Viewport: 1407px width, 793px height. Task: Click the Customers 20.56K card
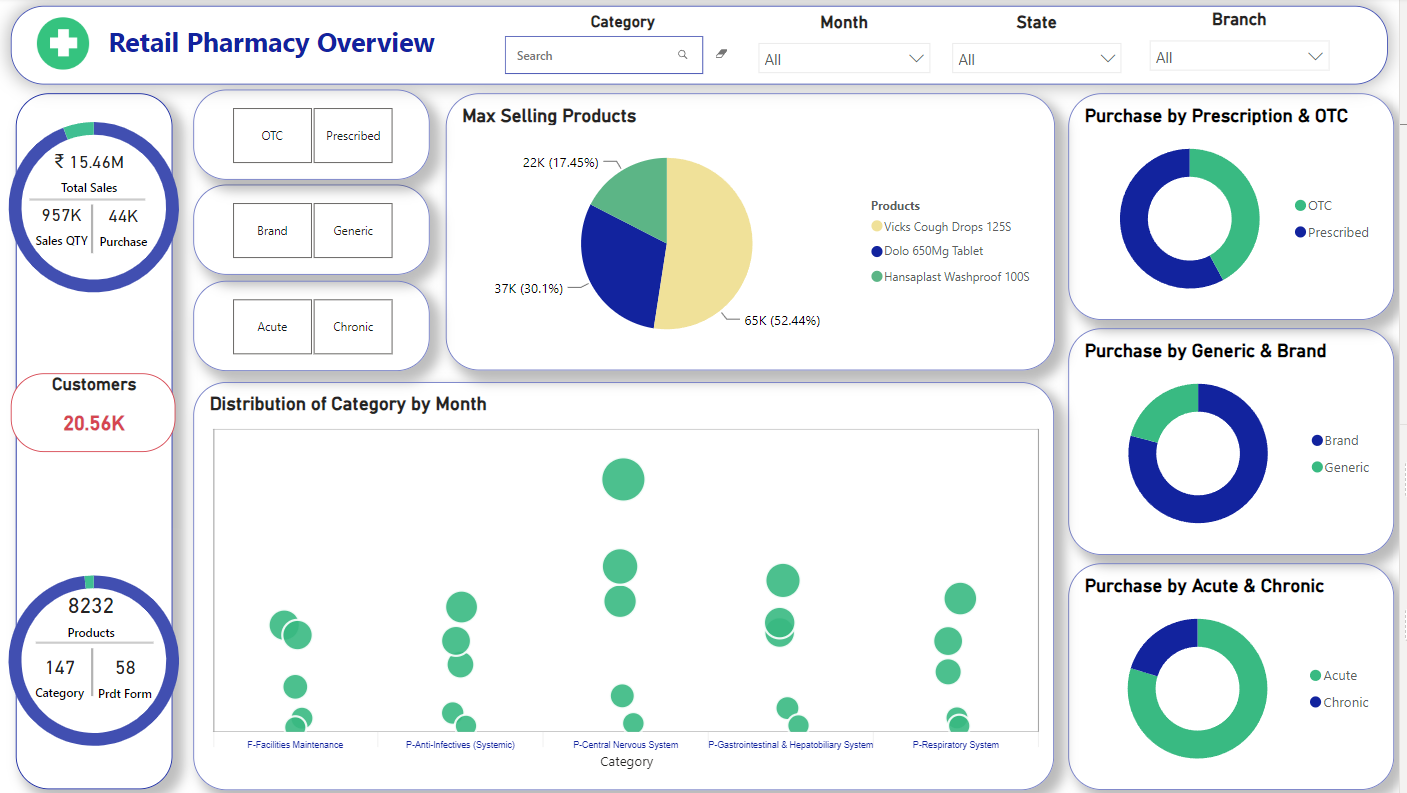(93, 412)
